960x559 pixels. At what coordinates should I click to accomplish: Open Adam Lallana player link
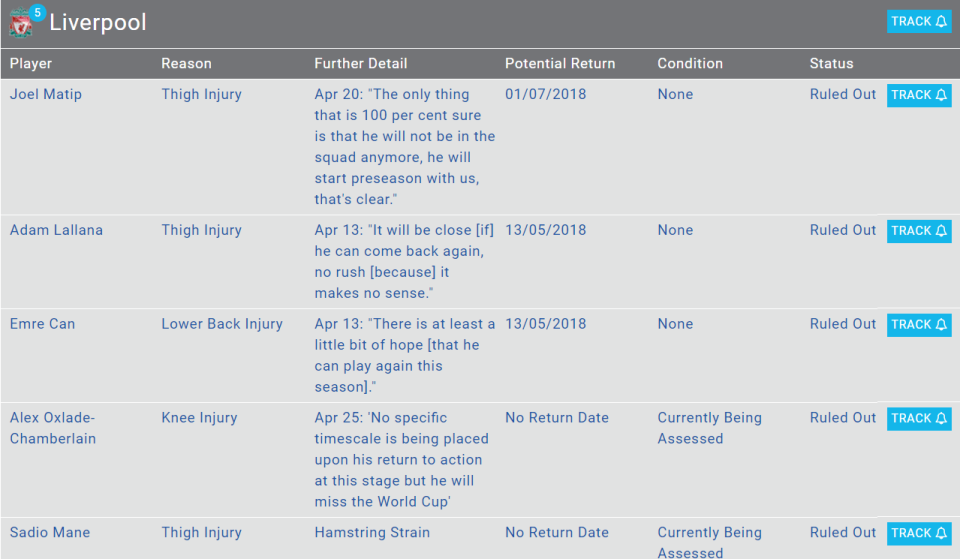pos(56,230)
